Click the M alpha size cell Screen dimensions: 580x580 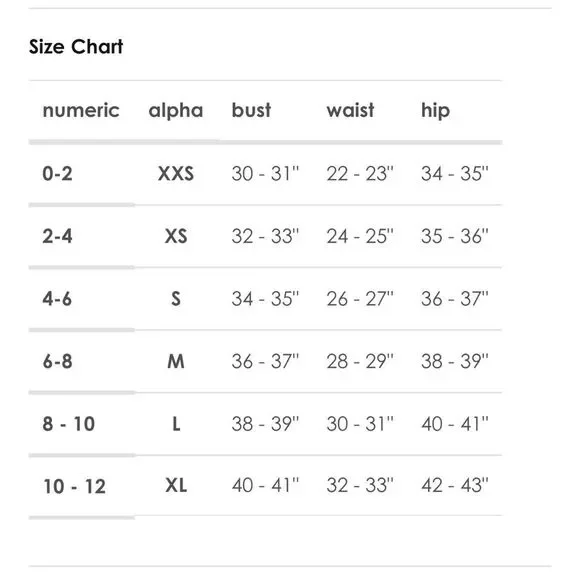(176, 361)
